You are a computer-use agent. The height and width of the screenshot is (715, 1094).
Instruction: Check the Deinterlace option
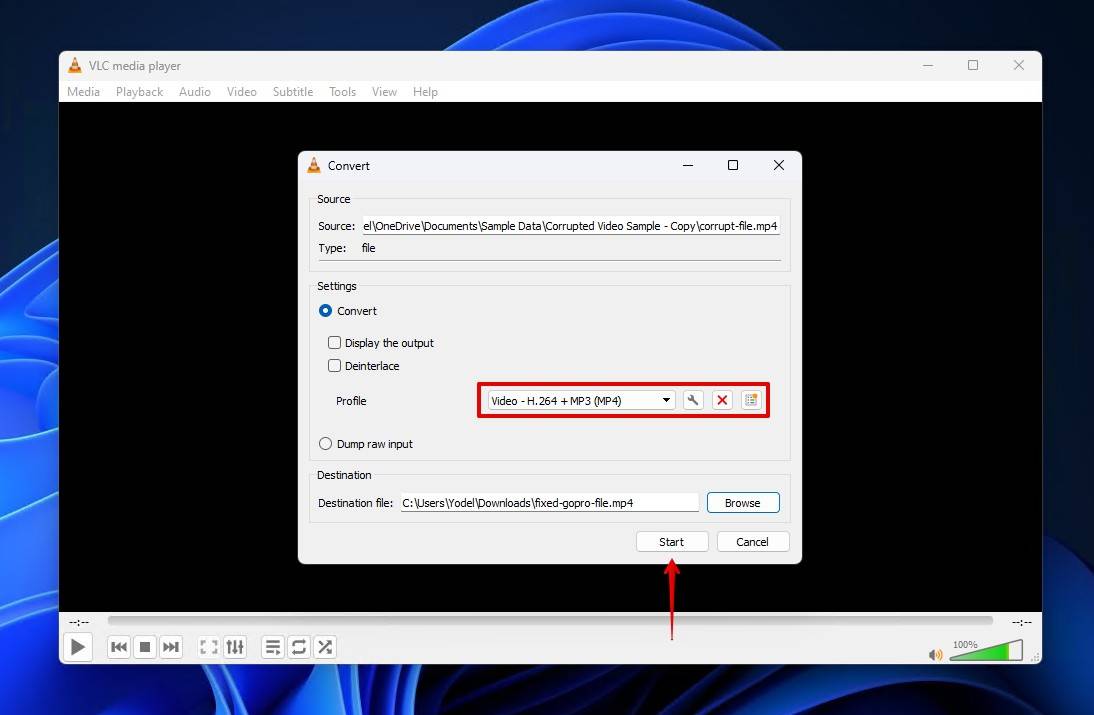(335, 366)
